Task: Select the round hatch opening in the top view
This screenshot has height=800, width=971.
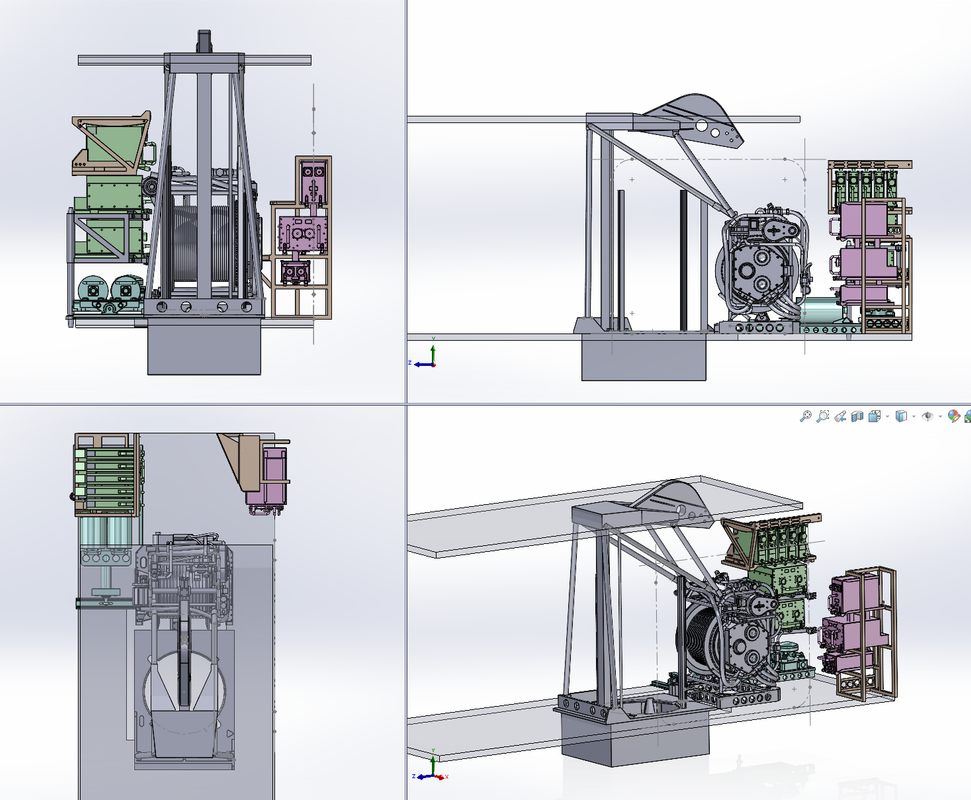Action: coord(184,690)
